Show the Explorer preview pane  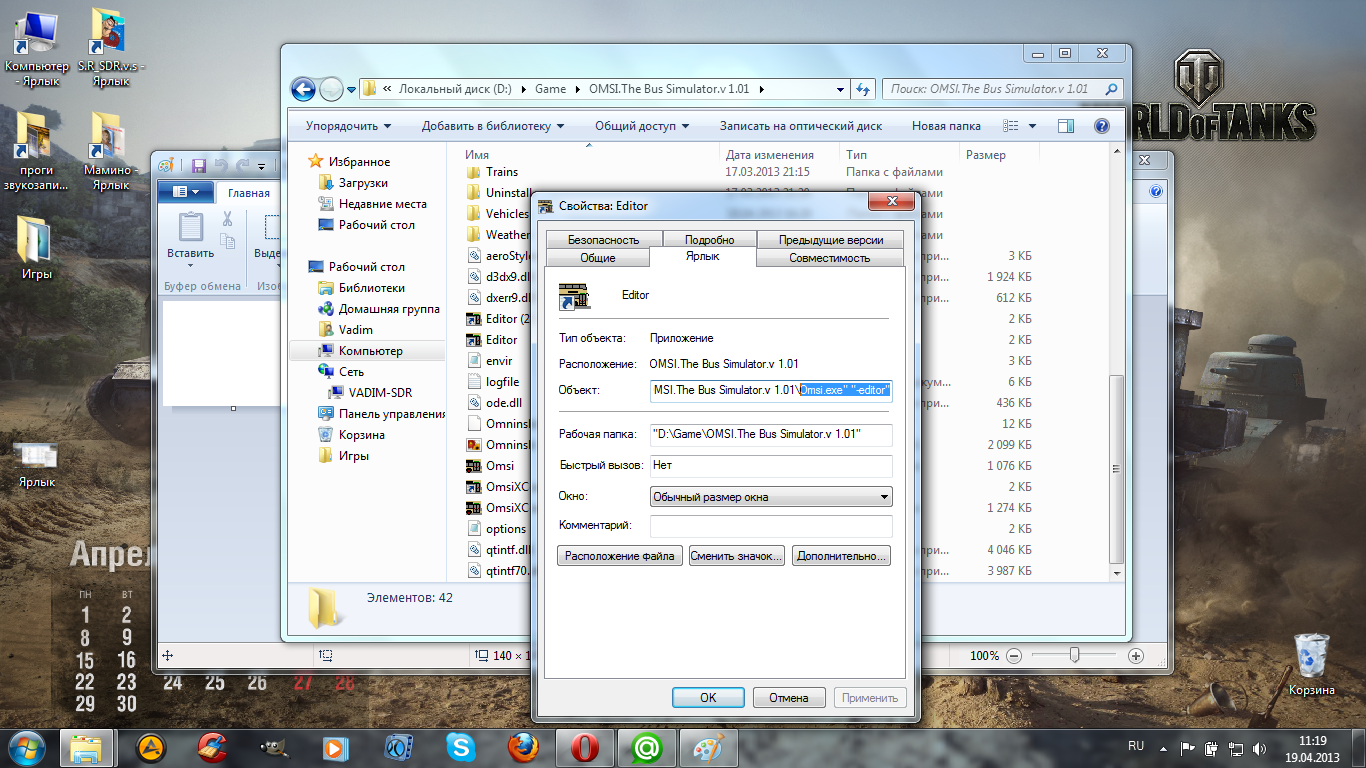click(1065, 126)
